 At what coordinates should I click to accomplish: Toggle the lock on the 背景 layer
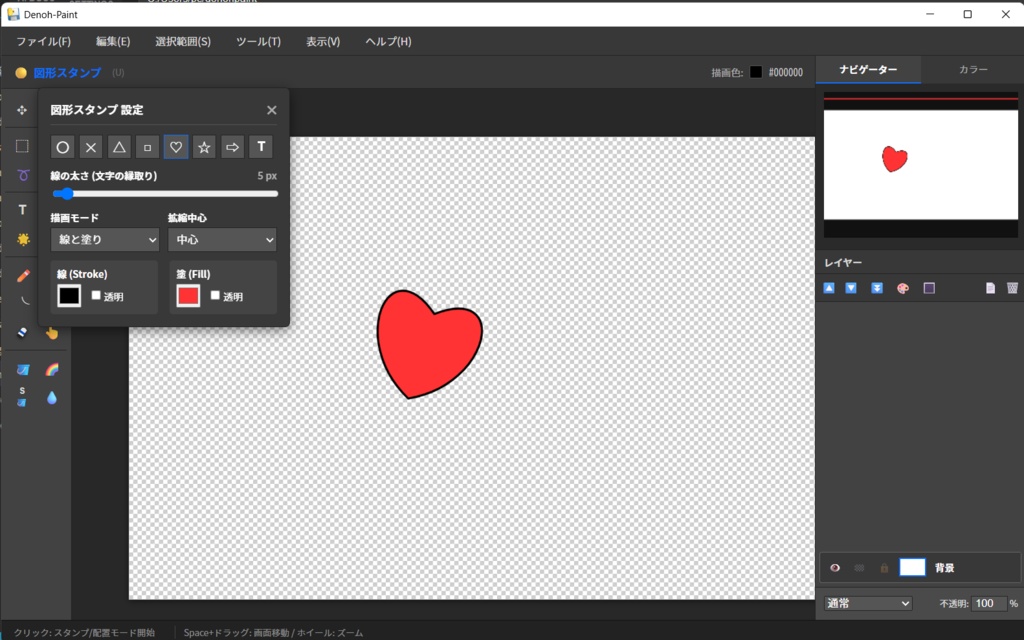(884, 568)
